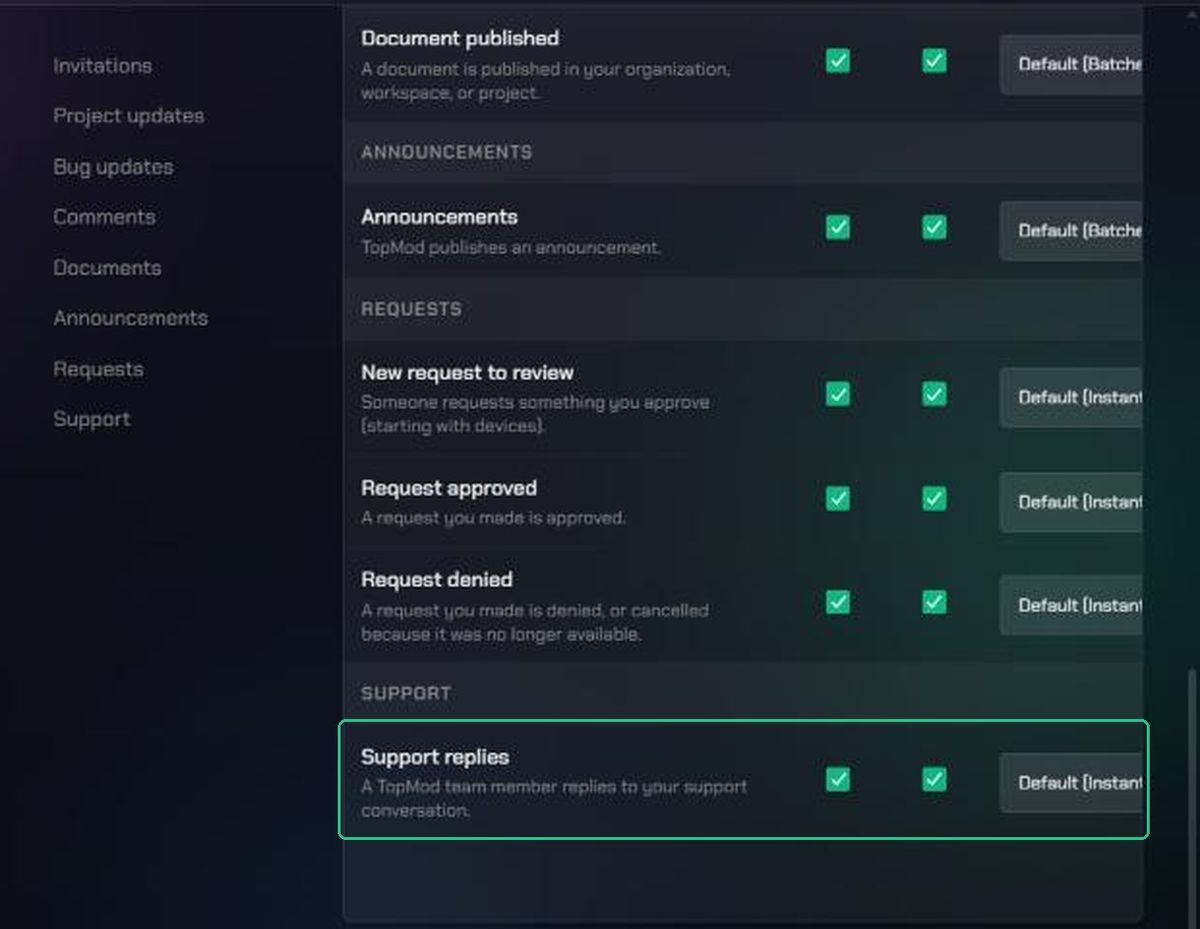
Task: Jump to Comments section
Action: 104,217
